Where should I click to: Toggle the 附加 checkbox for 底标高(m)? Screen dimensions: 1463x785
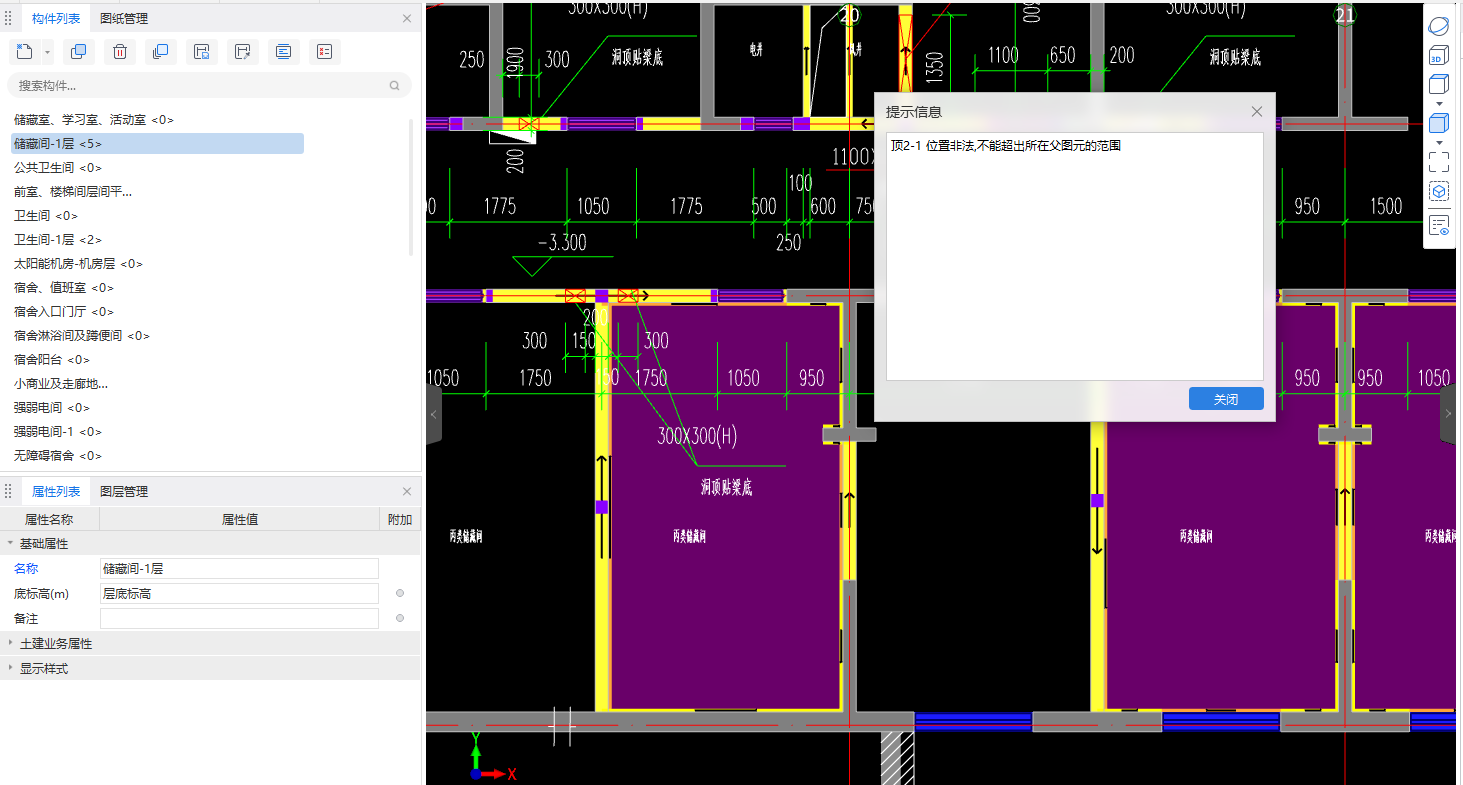(400, 593)
